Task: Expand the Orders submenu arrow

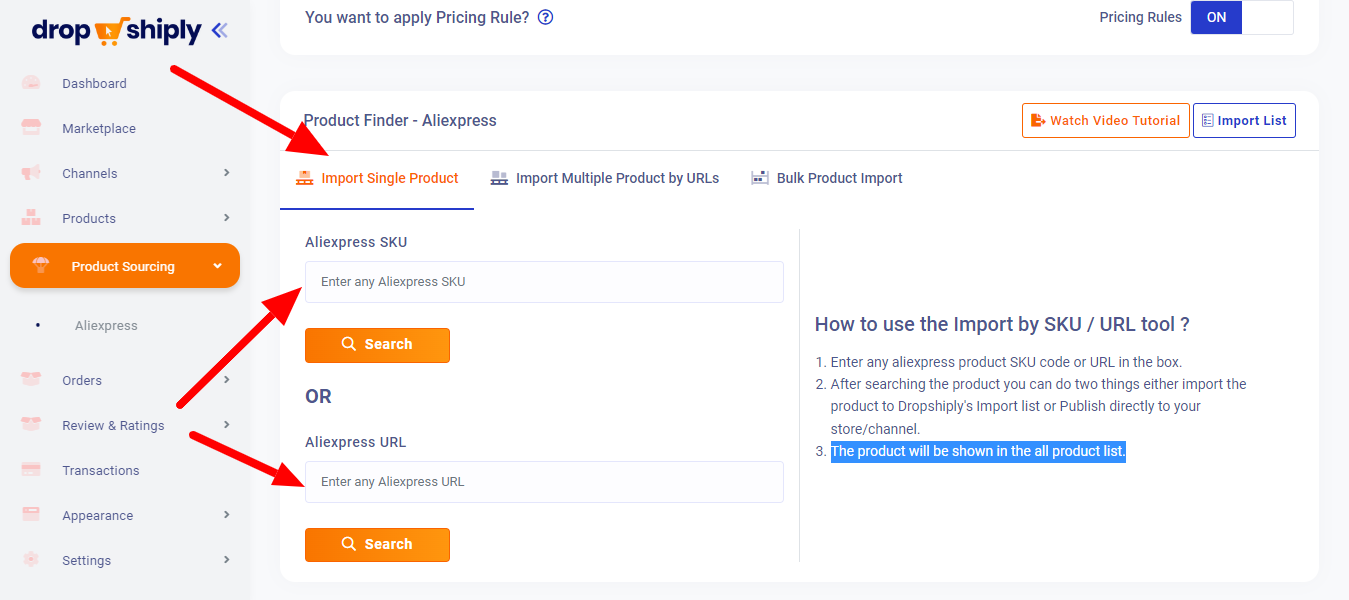Action: 227,380
